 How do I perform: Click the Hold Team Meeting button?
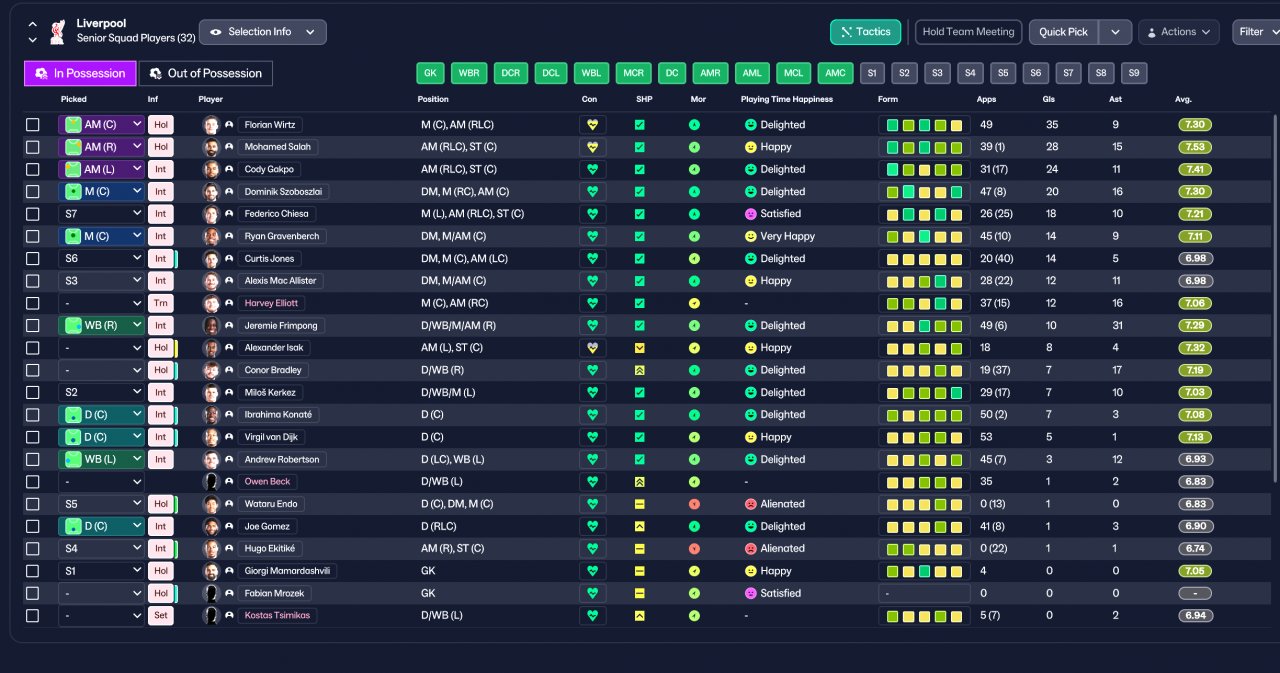click(x=969, y=32)
